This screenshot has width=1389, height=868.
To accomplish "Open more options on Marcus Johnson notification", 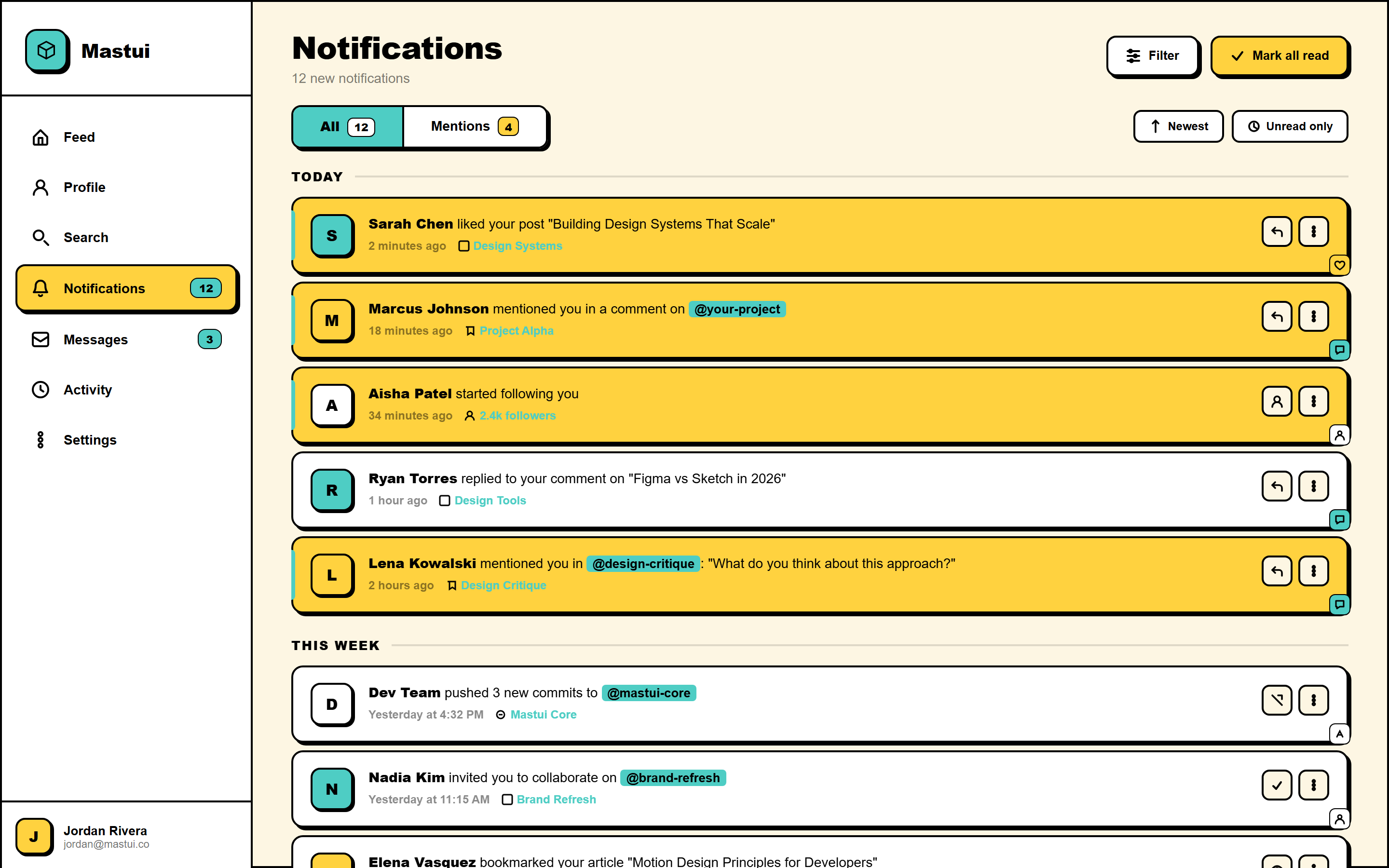I will point(1313,316).
